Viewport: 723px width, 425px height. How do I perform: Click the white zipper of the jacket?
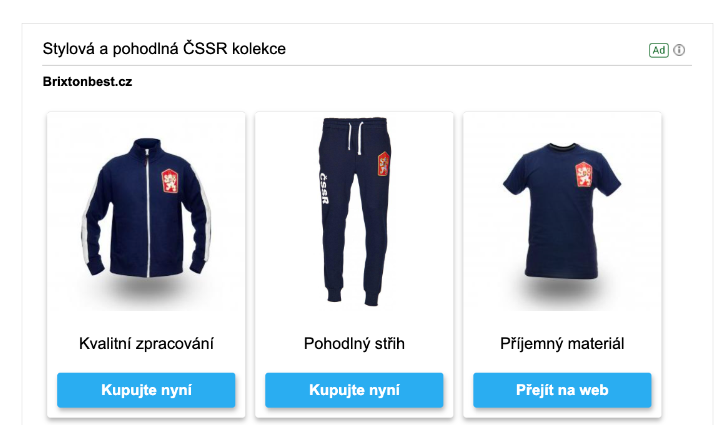tap(148, 214)
